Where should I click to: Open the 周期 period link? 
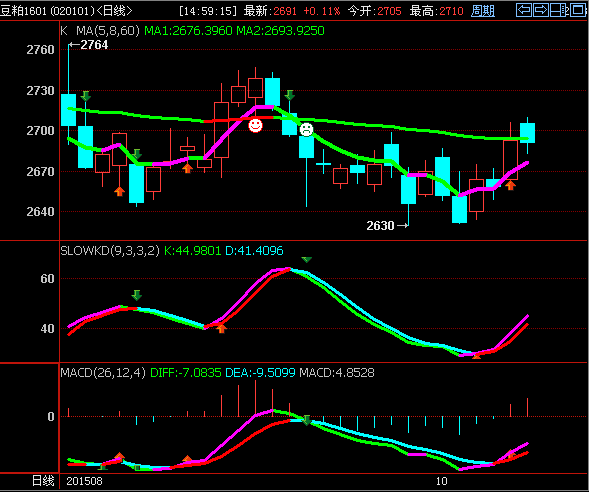click(x=483, y=11)
